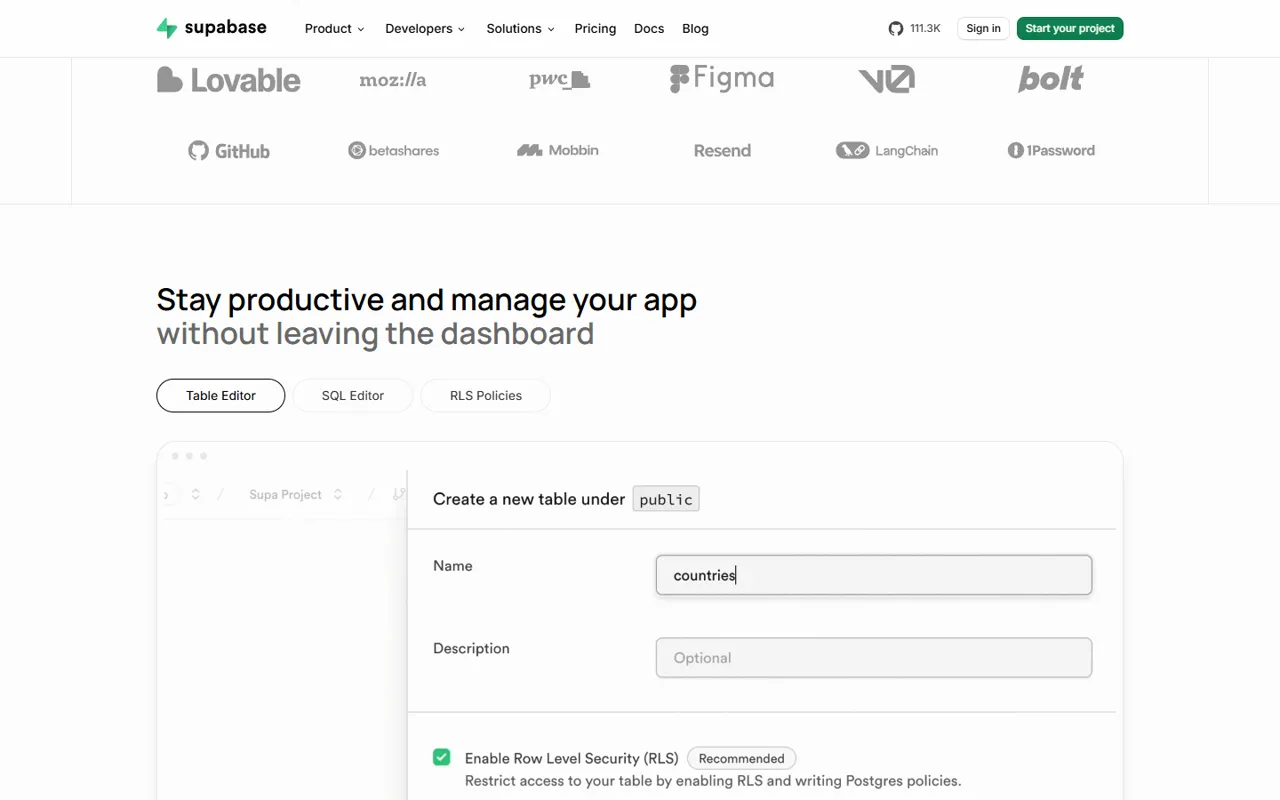Expand the Solutions menu
This screenshot has height=800, width=1280.
point(521,29)
